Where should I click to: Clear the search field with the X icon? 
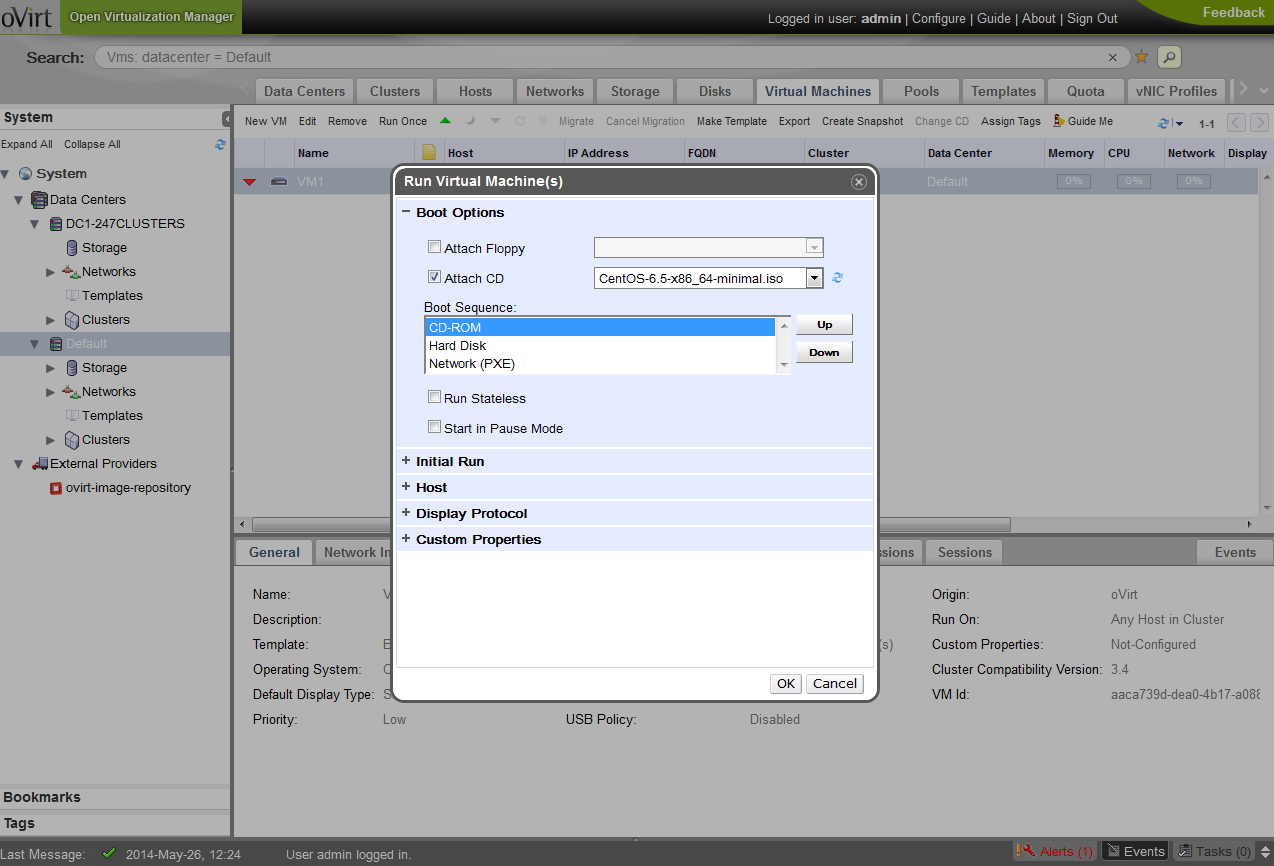pos(1113,57)
